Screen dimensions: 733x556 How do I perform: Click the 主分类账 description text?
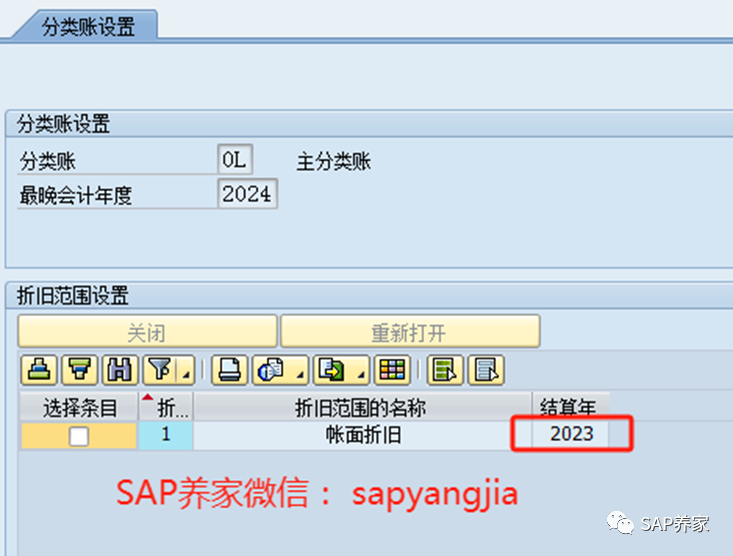(x=333, y=161)
